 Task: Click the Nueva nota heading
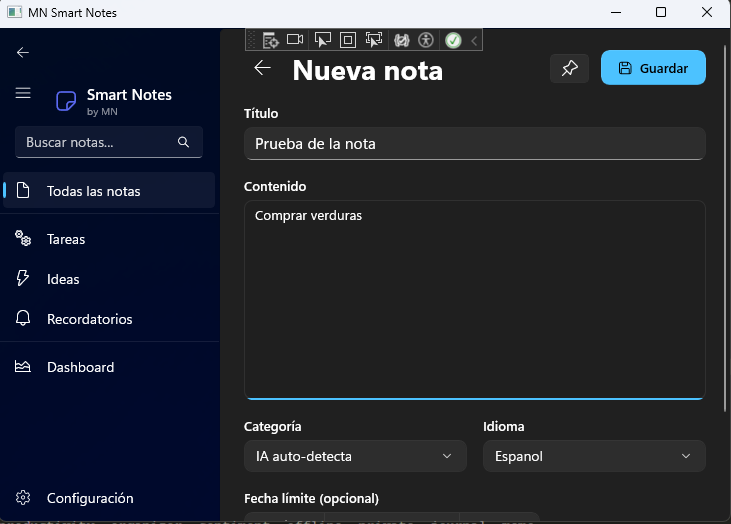368,70
